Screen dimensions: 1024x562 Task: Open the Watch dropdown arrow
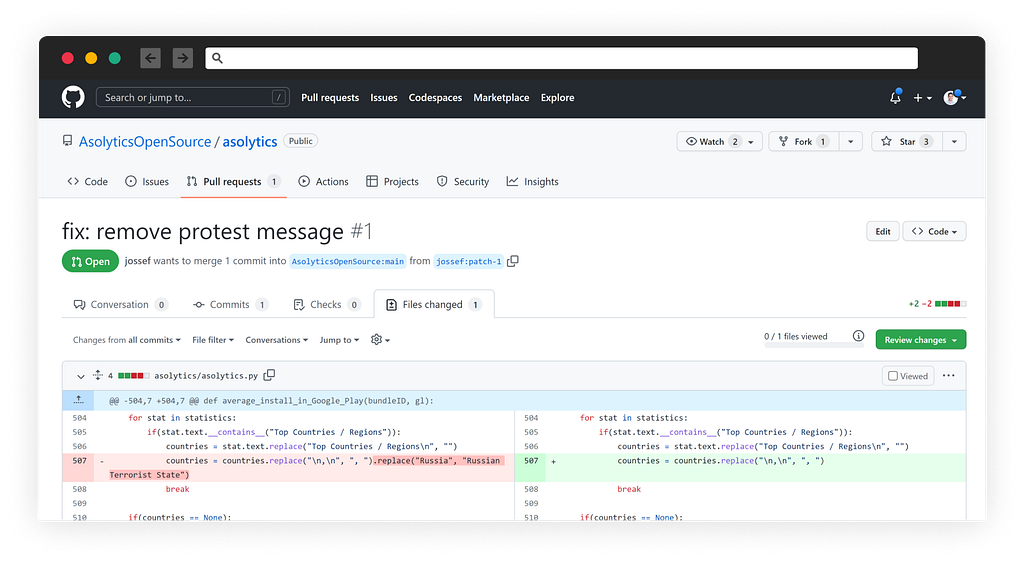pyautogui.click(x=751, y=142)
